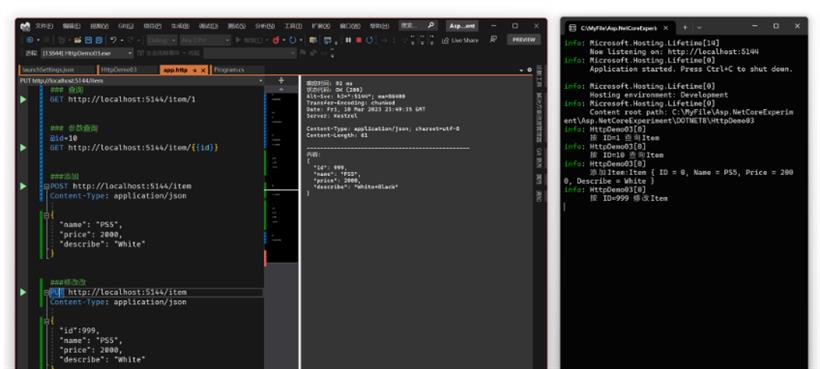Open the terminal tab dropdown chevron
This screenshot has height=369, width=820.
699,27
